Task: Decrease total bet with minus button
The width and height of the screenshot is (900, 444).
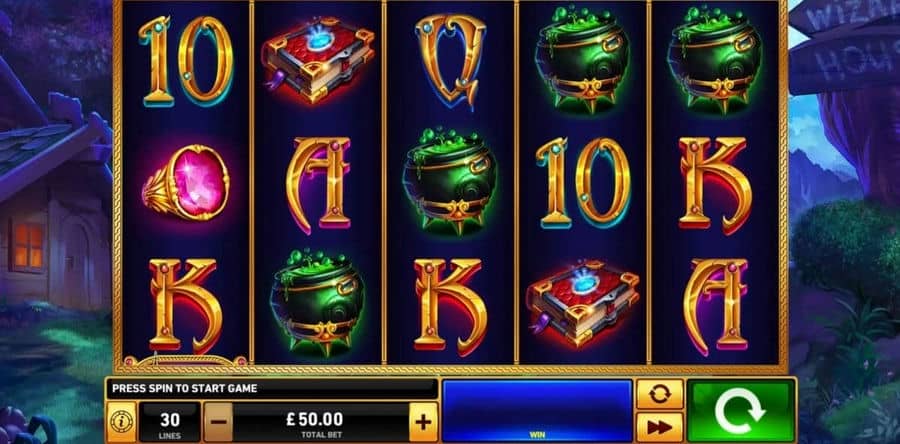Action: tap(218, 422)
